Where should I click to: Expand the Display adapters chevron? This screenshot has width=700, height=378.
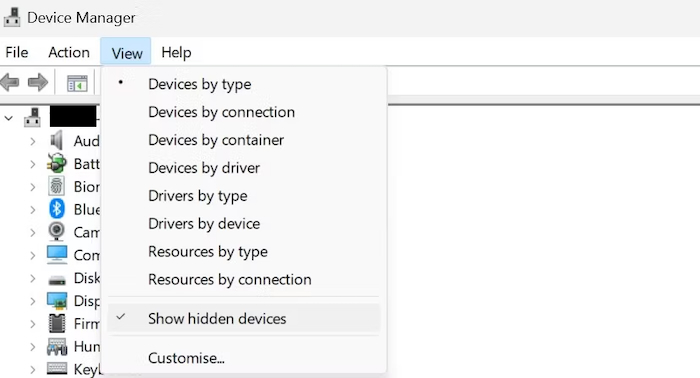pos(33,301)
